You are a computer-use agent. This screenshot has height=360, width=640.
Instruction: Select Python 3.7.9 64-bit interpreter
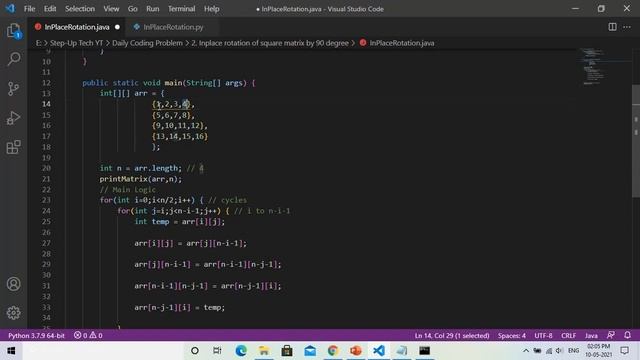pyautogui.click(x=36, y=336)
